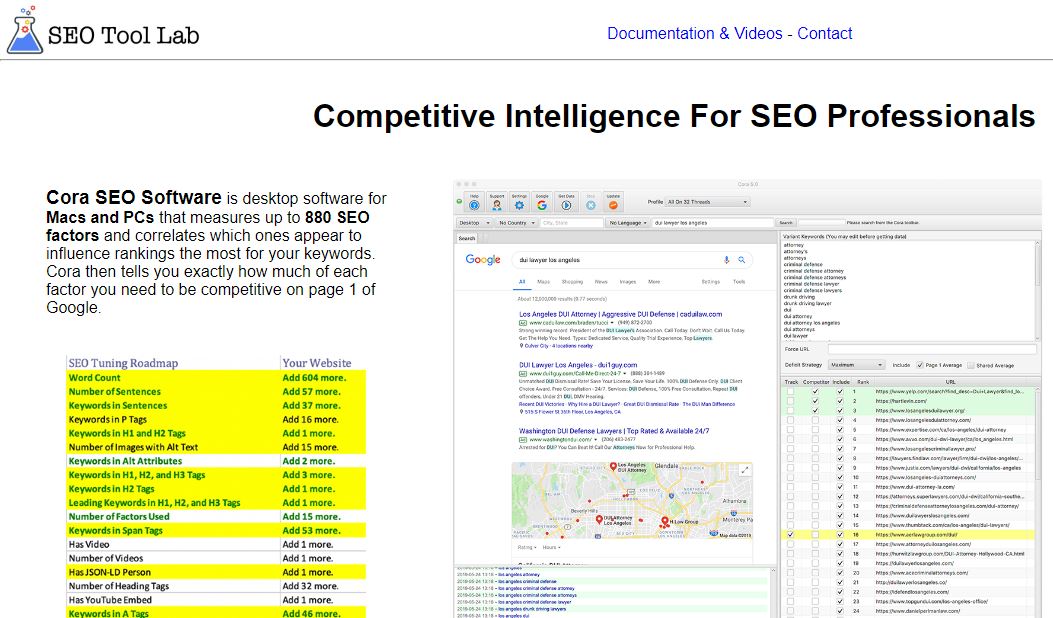Follow the Contact link in header

[x=825, y=33]
